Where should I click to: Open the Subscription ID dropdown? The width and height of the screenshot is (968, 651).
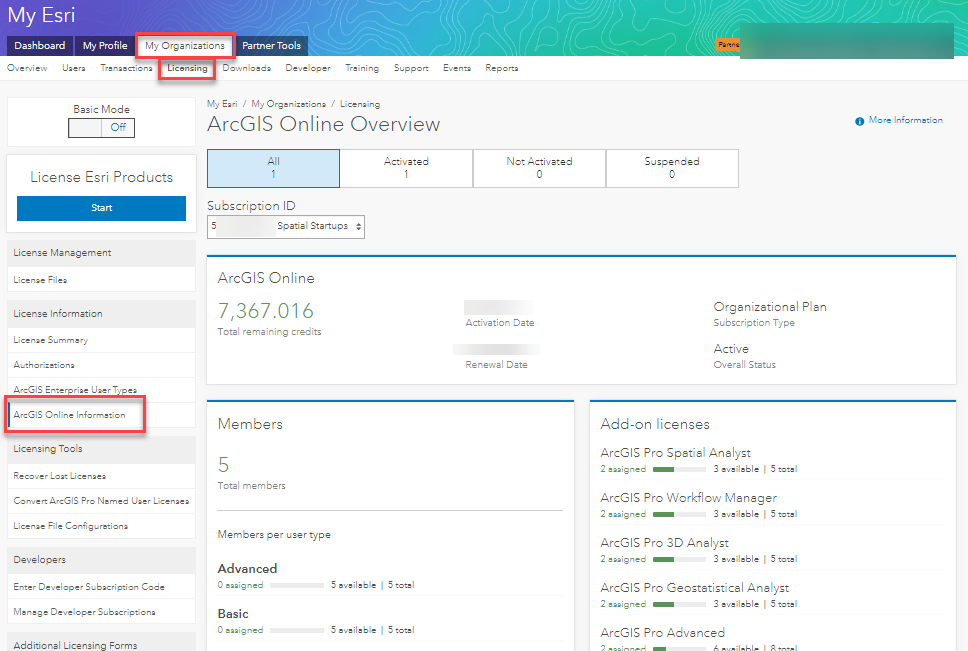click(286, 226)
